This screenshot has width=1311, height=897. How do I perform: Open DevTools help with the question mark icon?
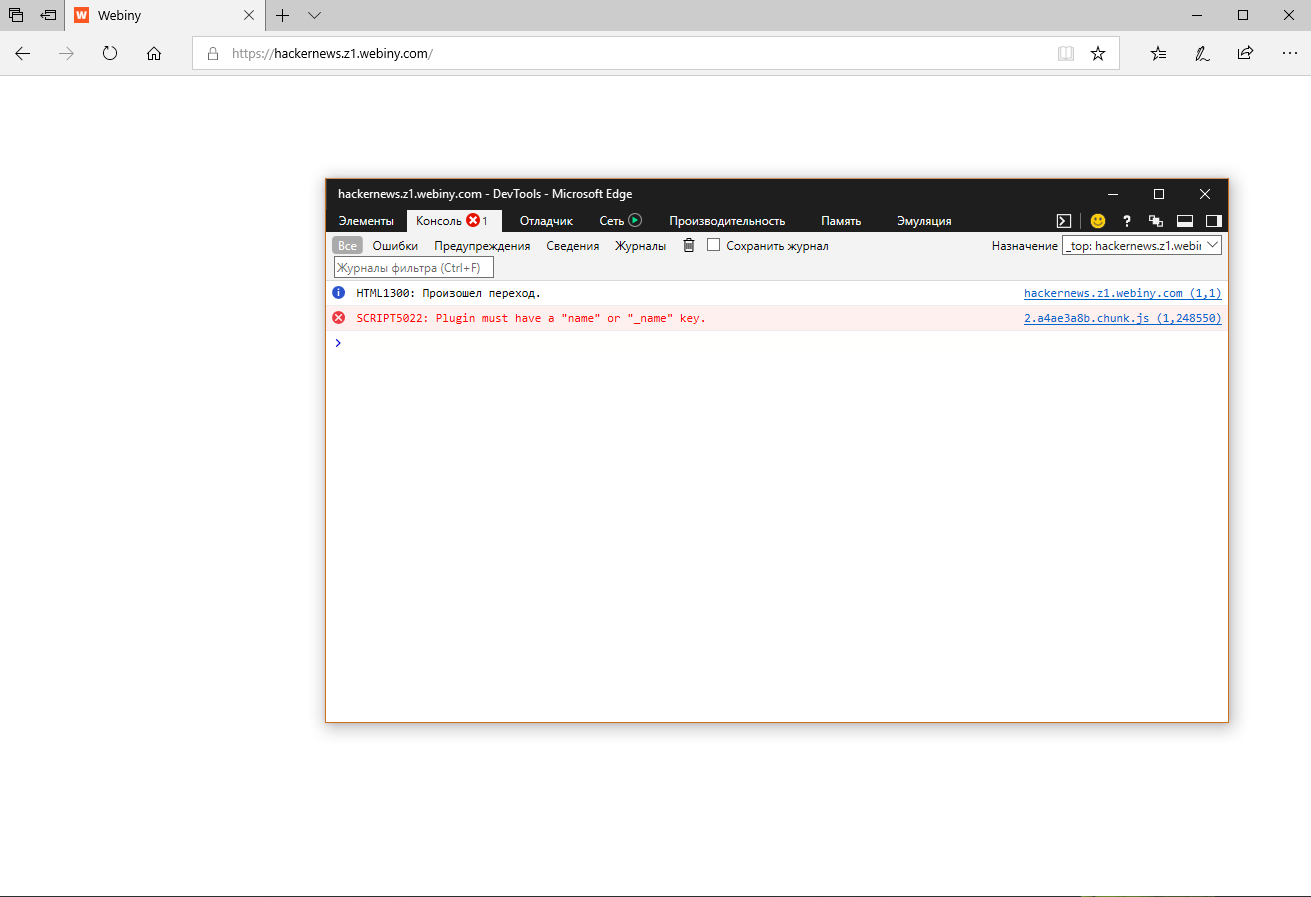pos(1126,220)
